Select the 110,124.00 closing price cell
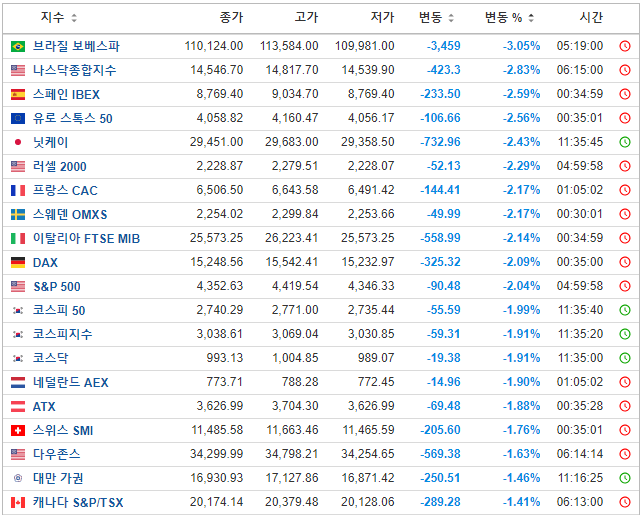 [214, 46]
